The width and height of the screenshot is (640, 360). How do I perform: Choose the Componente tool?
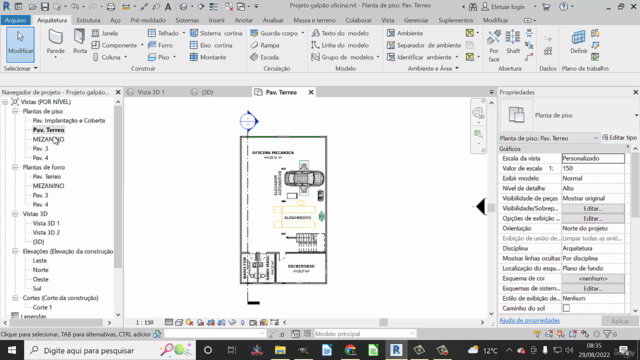114,45
